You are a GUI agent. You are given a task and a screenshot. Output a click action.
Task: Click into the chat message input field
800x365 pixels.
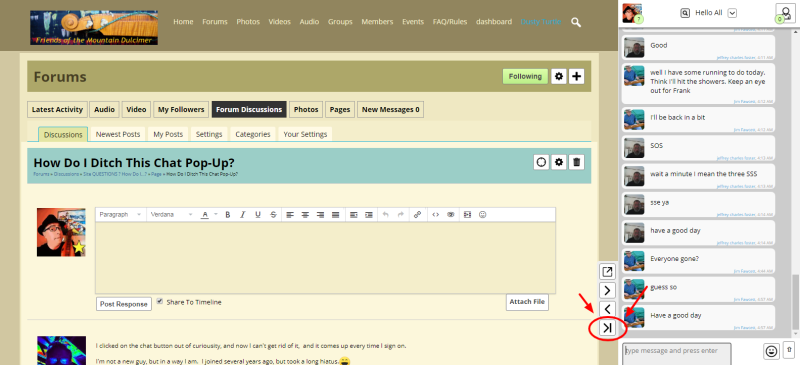click(677, 353)
